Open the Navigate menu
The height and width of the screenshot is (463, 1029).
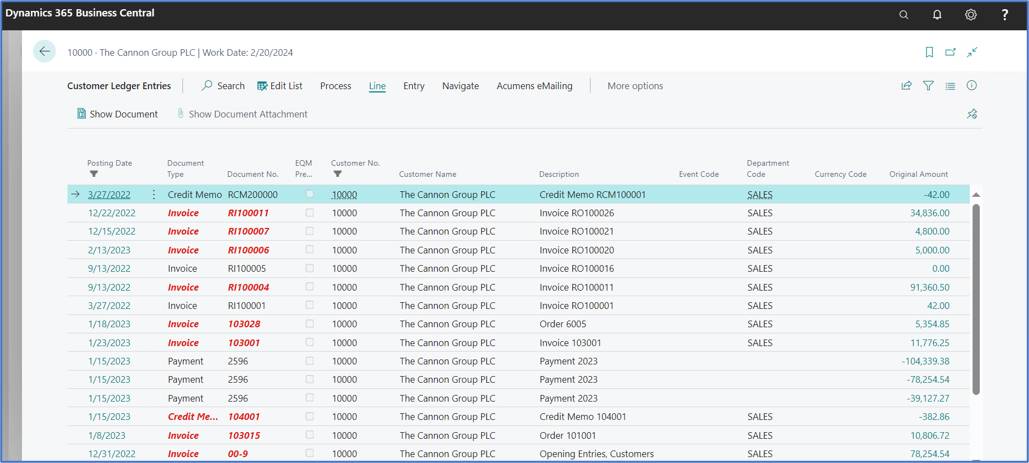(x=460, y=86)
